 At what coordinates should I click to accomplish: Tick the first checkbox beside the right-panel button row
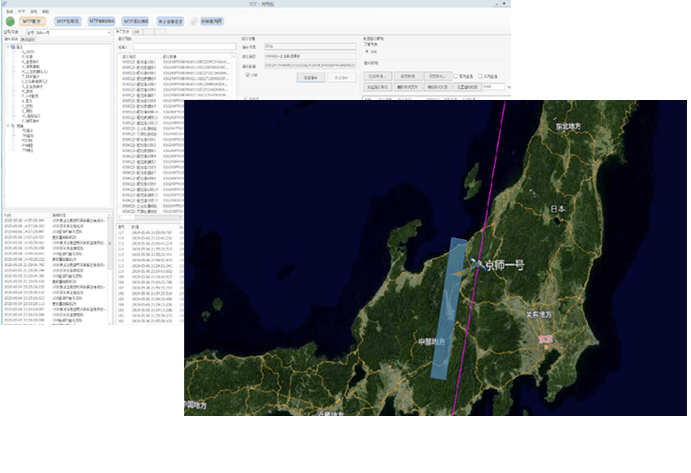pos(457,76)
